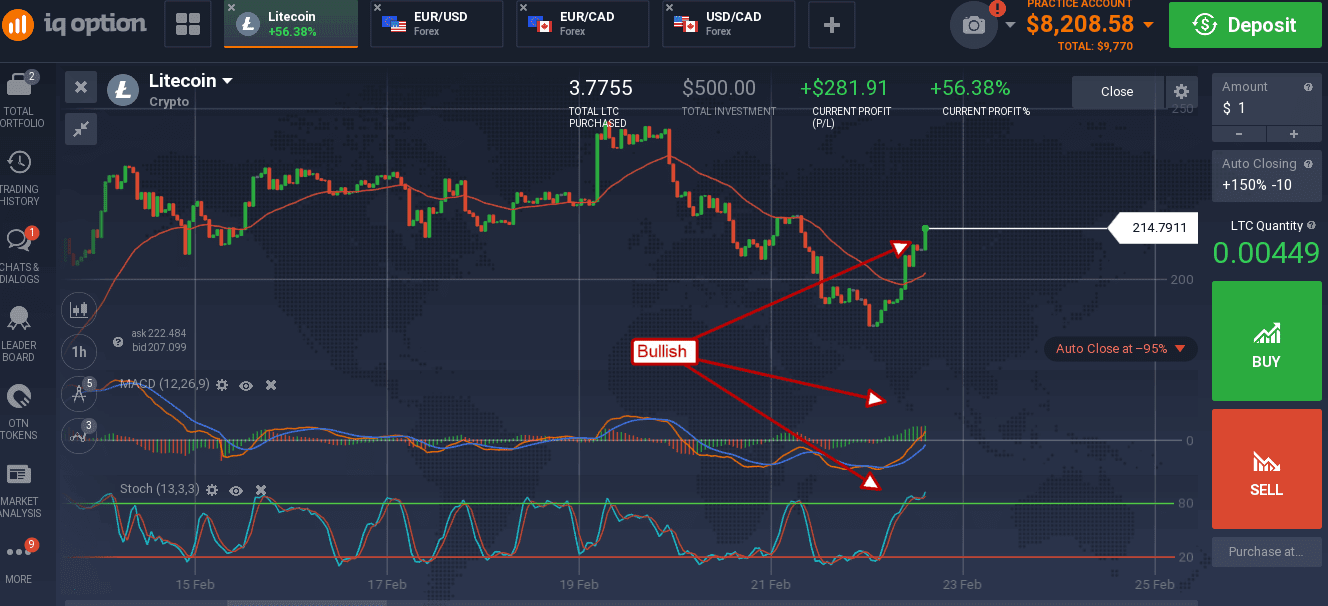Click the Close position button
This screenshot has width=1328, height=606.
click(1117, 91)
